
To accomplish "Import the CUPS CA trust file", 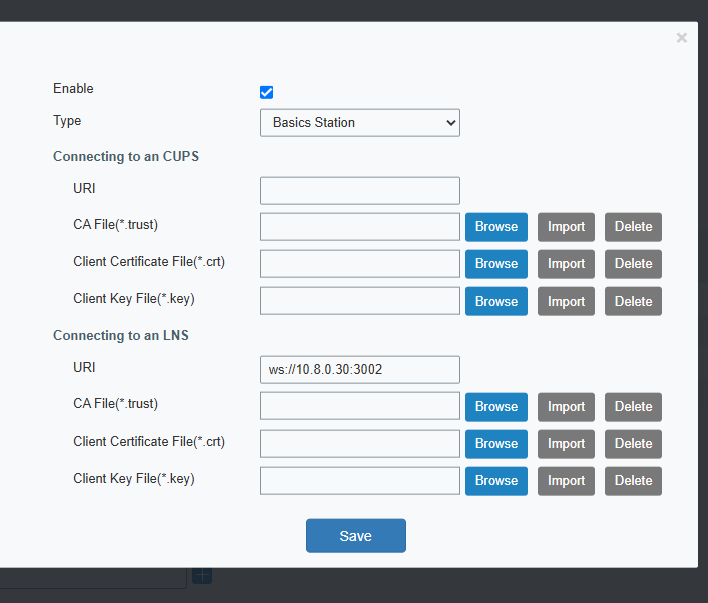I will (566, 227).
